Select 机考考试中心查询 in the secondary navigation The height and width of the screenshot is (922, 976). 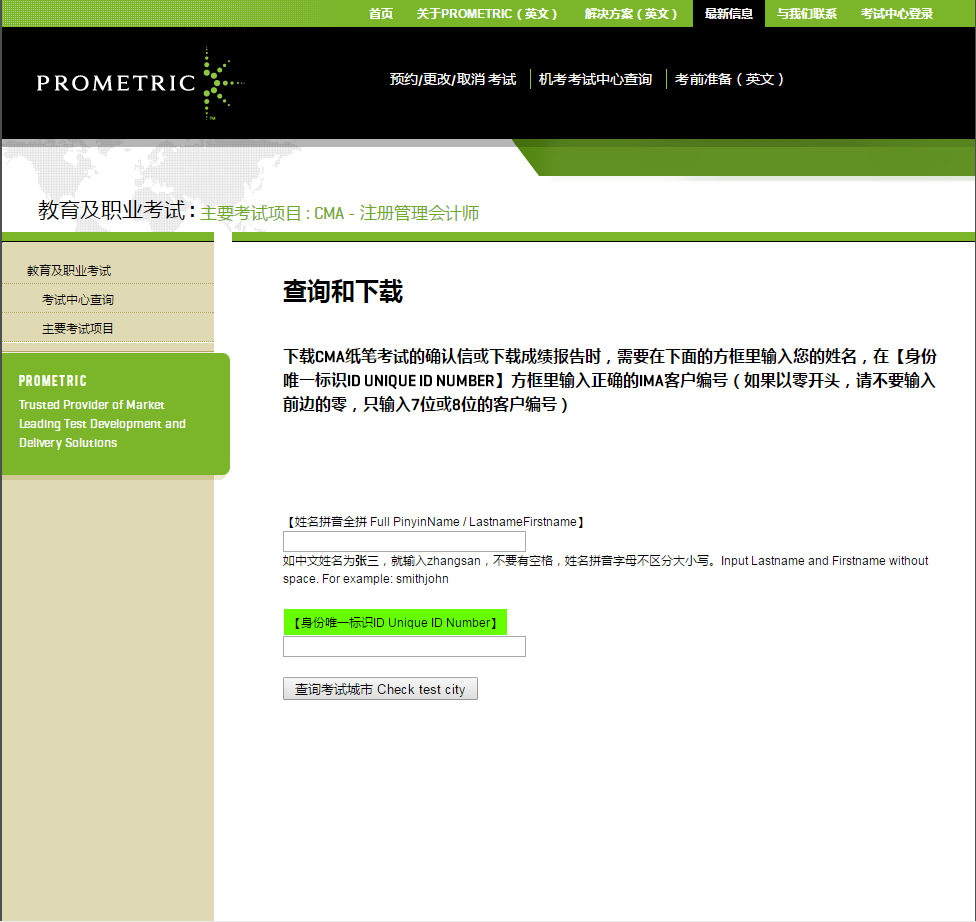click(x=594, y=78)
